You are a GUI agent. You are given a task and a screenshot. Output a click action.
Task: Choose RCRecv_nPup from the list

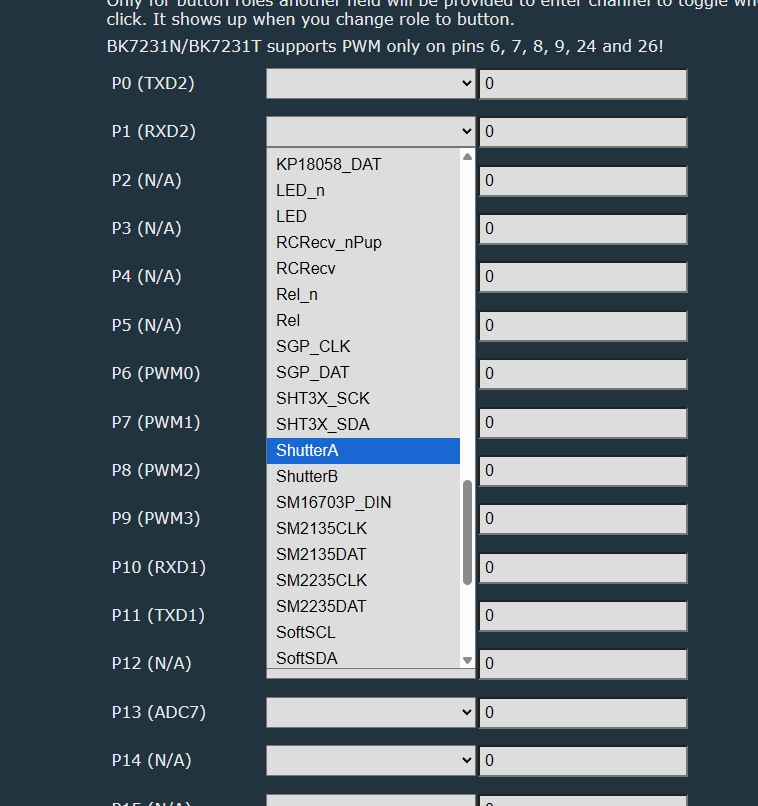tap(362, 242)
